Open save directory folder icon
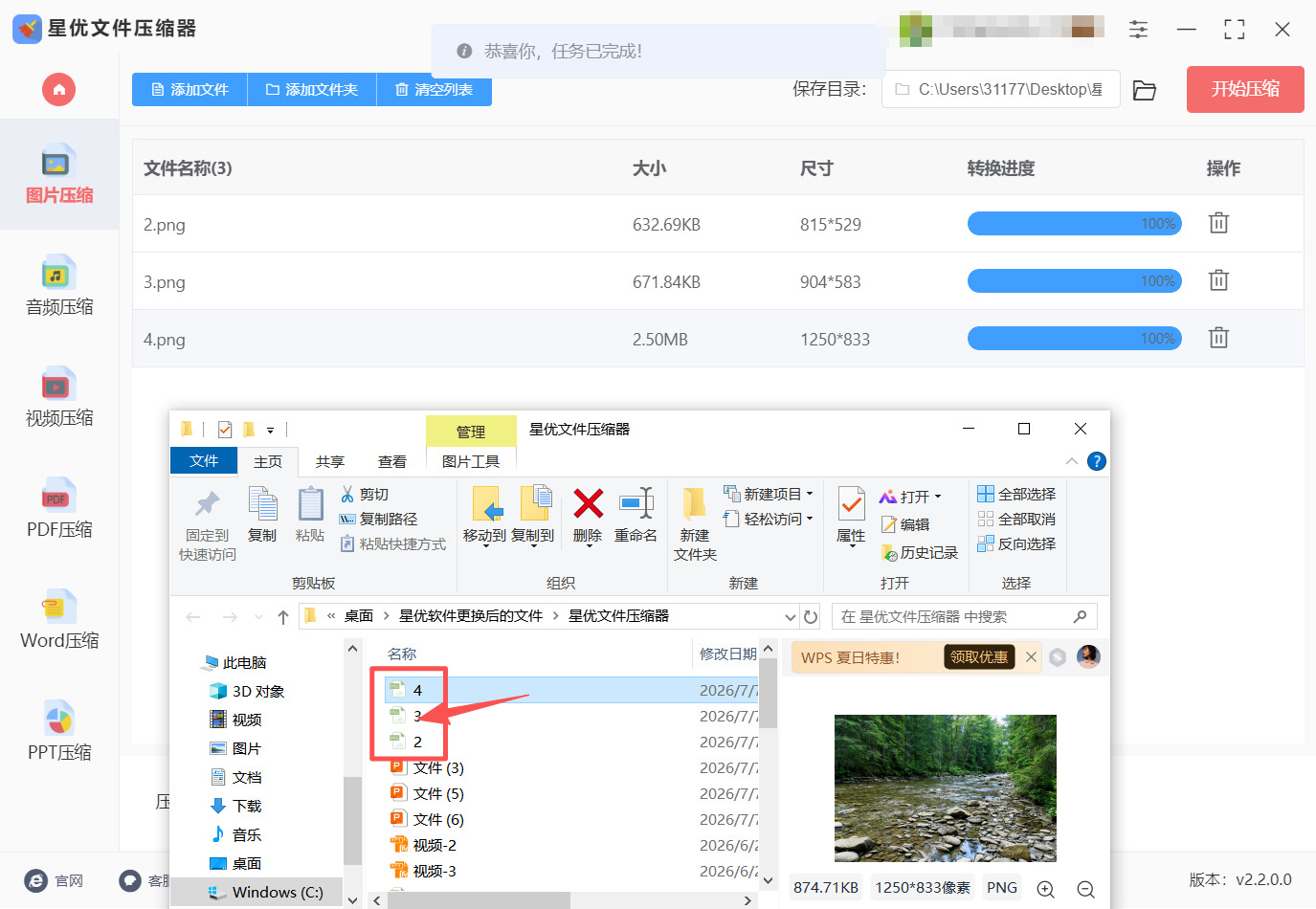The height and width of the screenshot is (909, 1316). [1145, 90]
